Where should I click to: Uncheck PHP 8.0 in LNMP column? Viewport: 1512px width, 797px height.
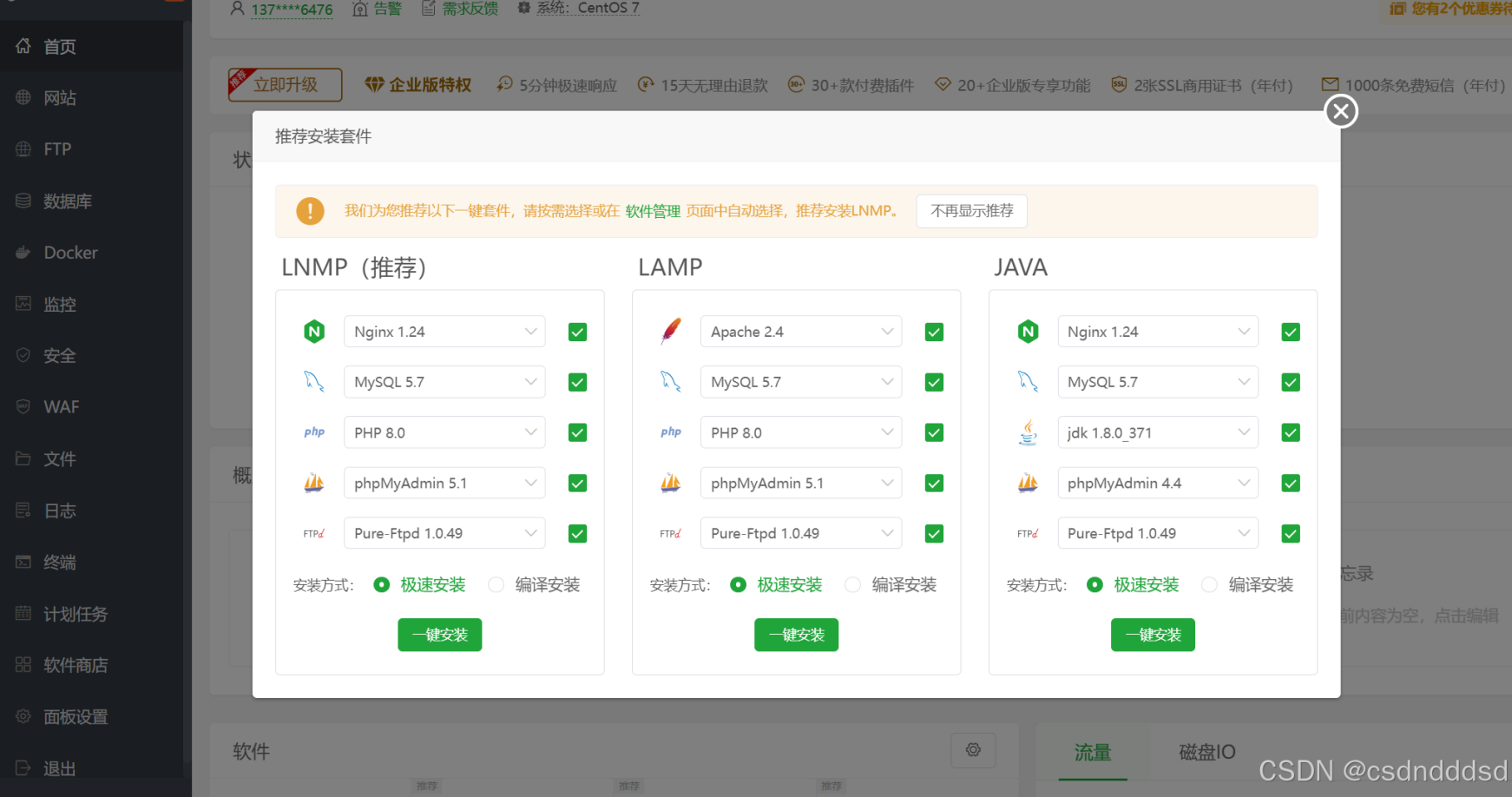click(x=577, y=432)
